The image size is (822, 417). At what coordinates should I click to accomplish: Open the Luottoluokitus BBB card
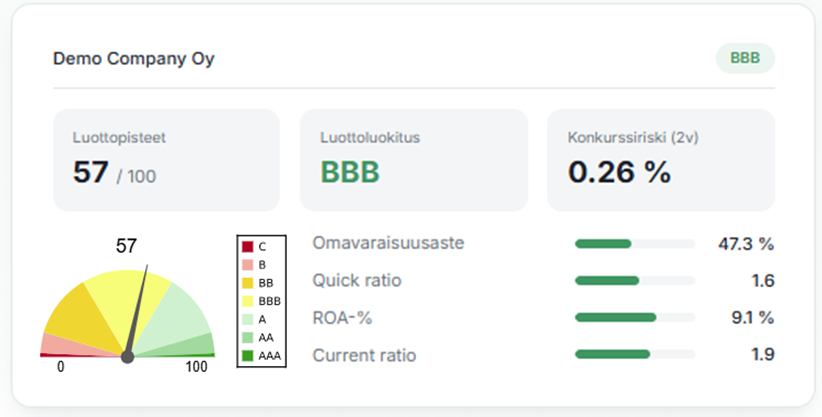(413, 160)
